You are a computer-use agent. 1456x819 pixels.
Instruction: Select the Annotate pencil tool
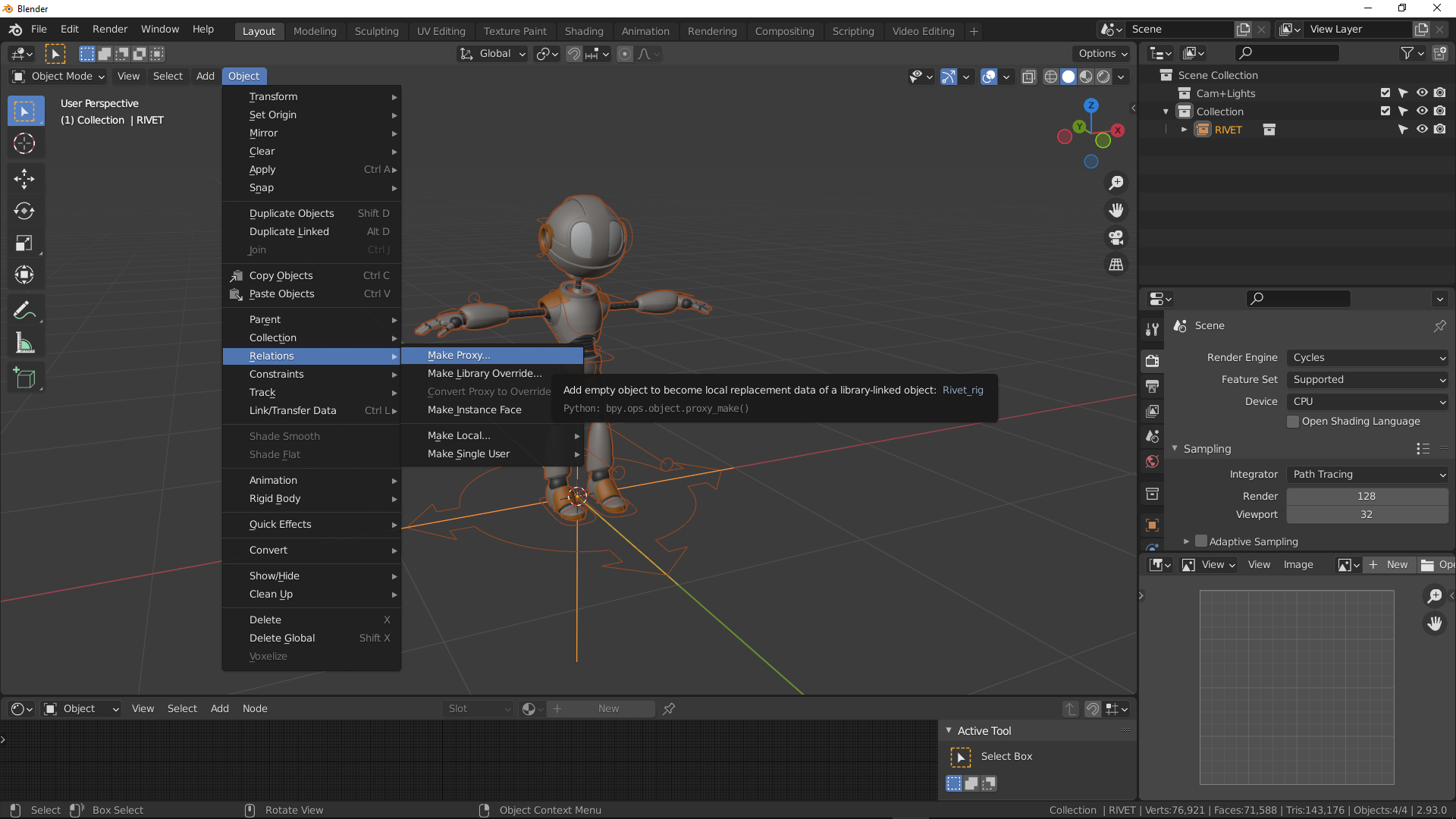pos(24,310)
